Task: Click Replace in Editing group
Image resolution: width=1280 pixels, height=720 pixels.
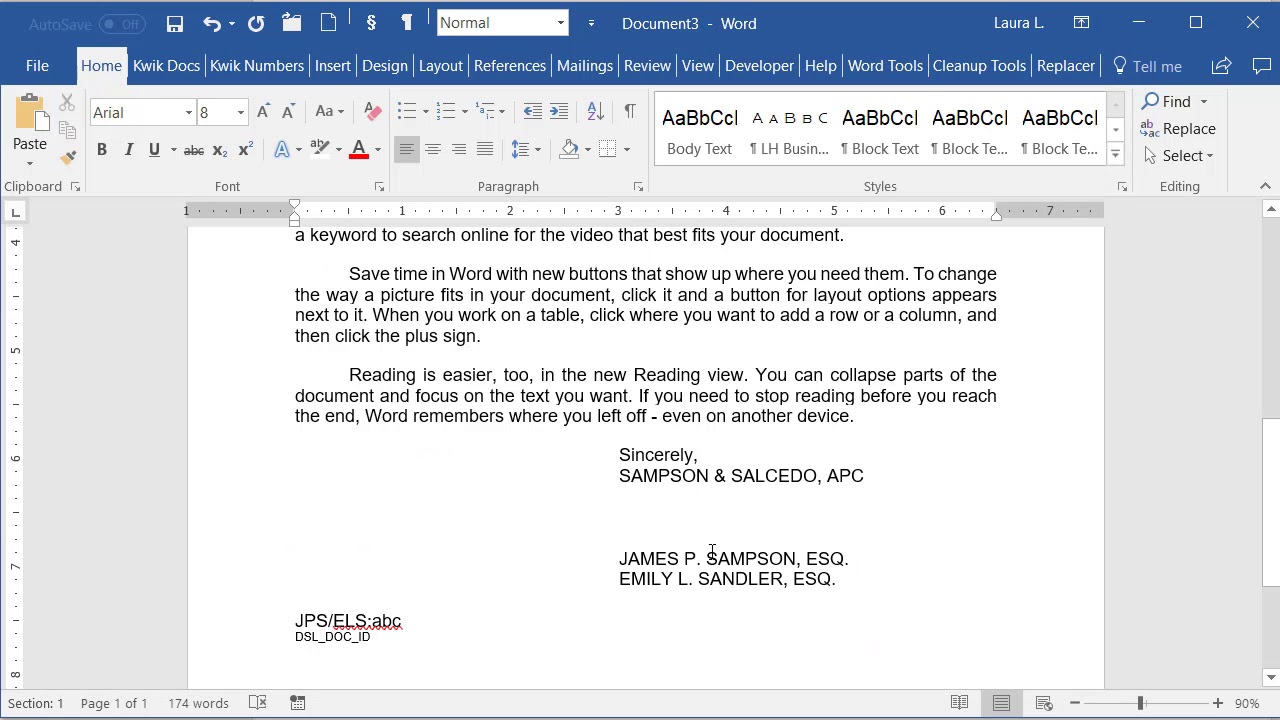Action: pos(1179,129)
